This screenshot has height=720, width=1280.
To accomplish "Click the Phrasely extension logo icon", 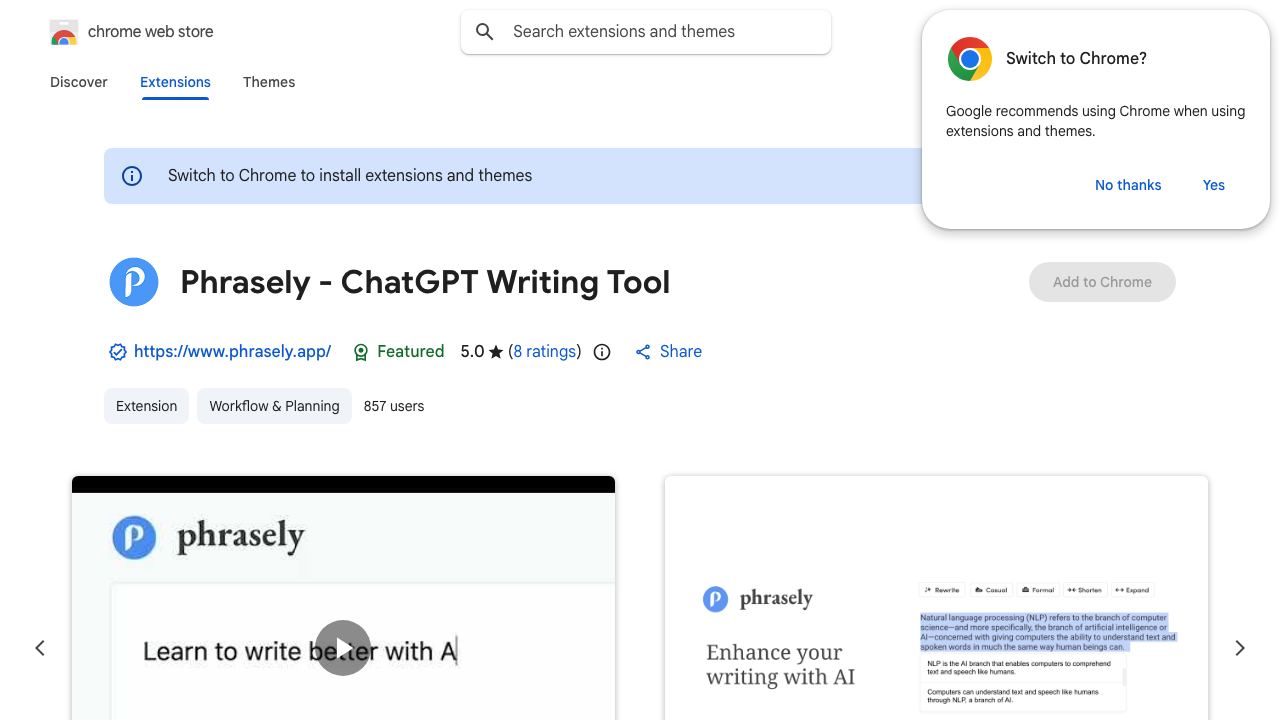I will tap(134, 282).
